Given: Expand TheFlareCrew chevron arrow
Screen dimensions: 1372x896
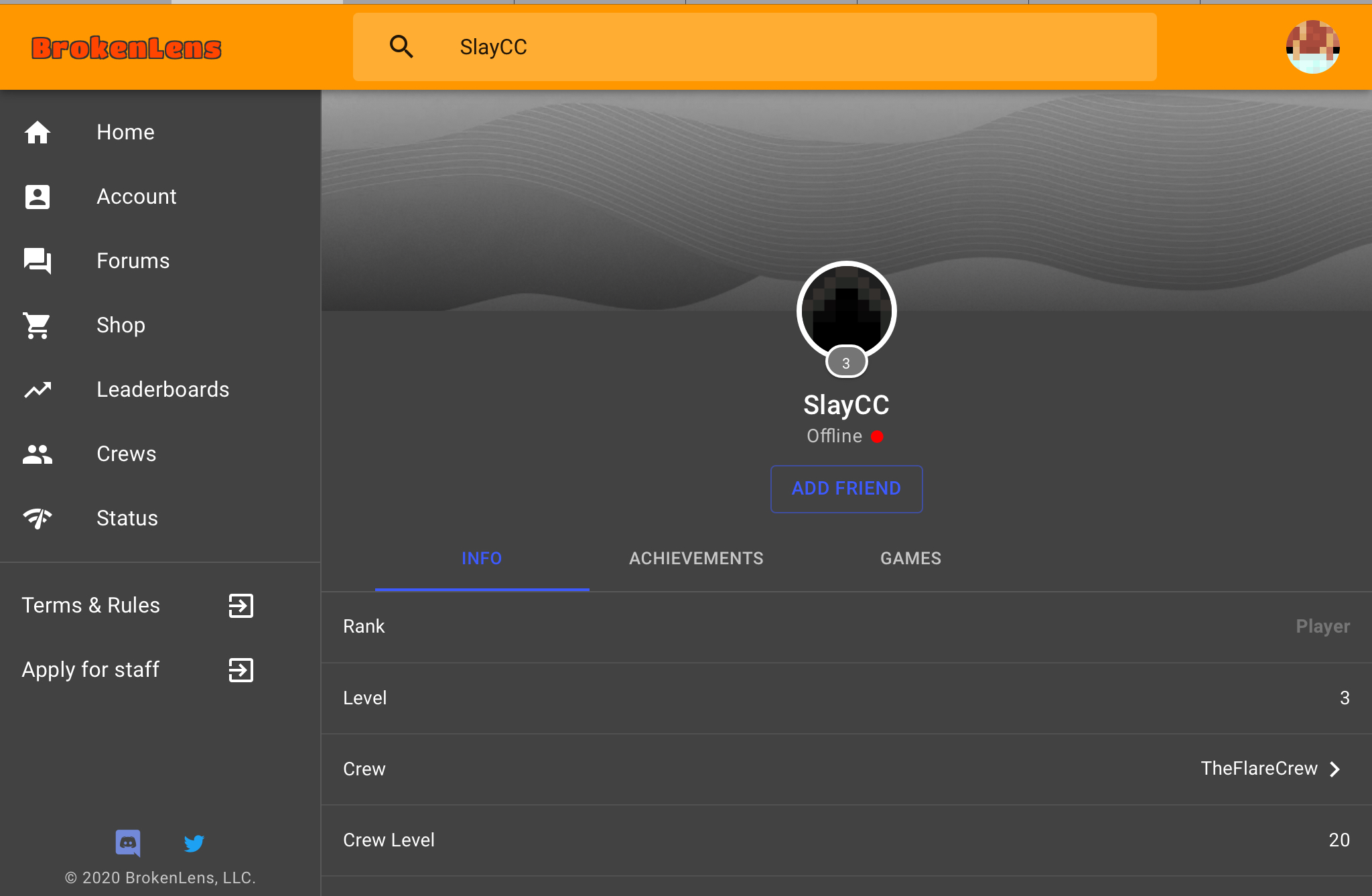Looking at the screenshot, I should tap(1334, 769).
